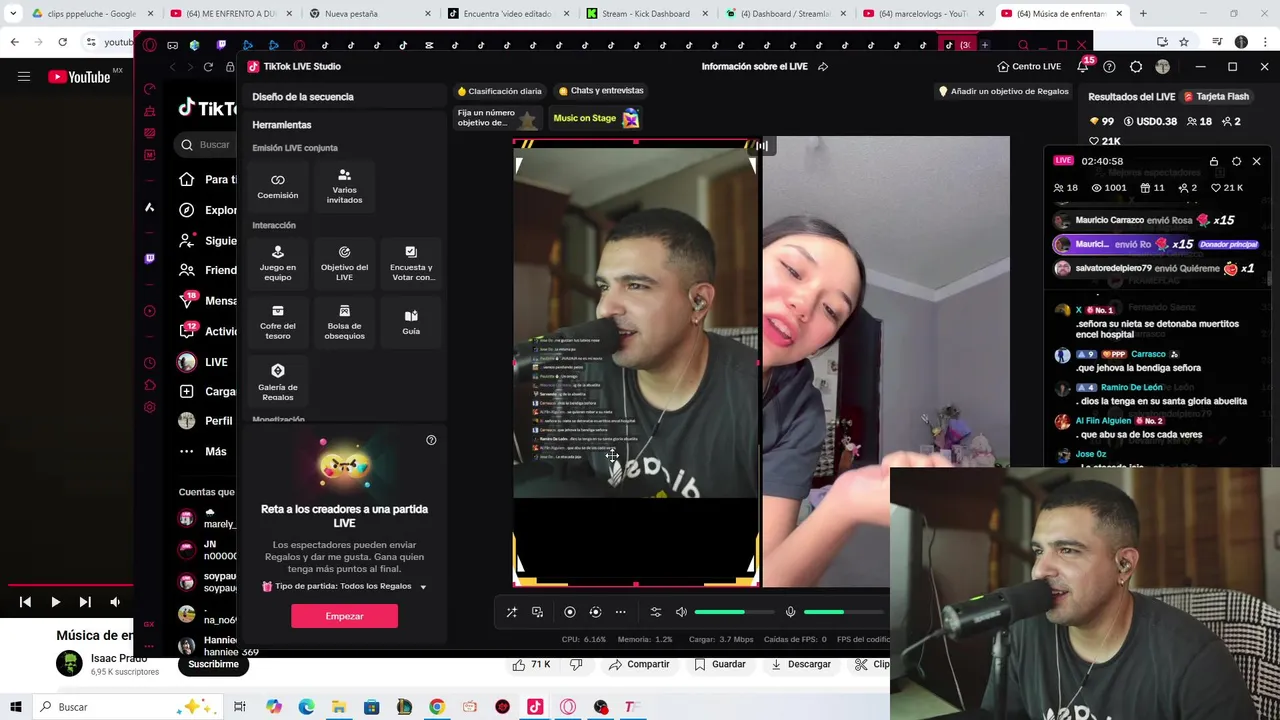The width and height of the screenshot is (1280, 720).
Task: Open YouTube hamburger menu
Action: click(24, 77)
